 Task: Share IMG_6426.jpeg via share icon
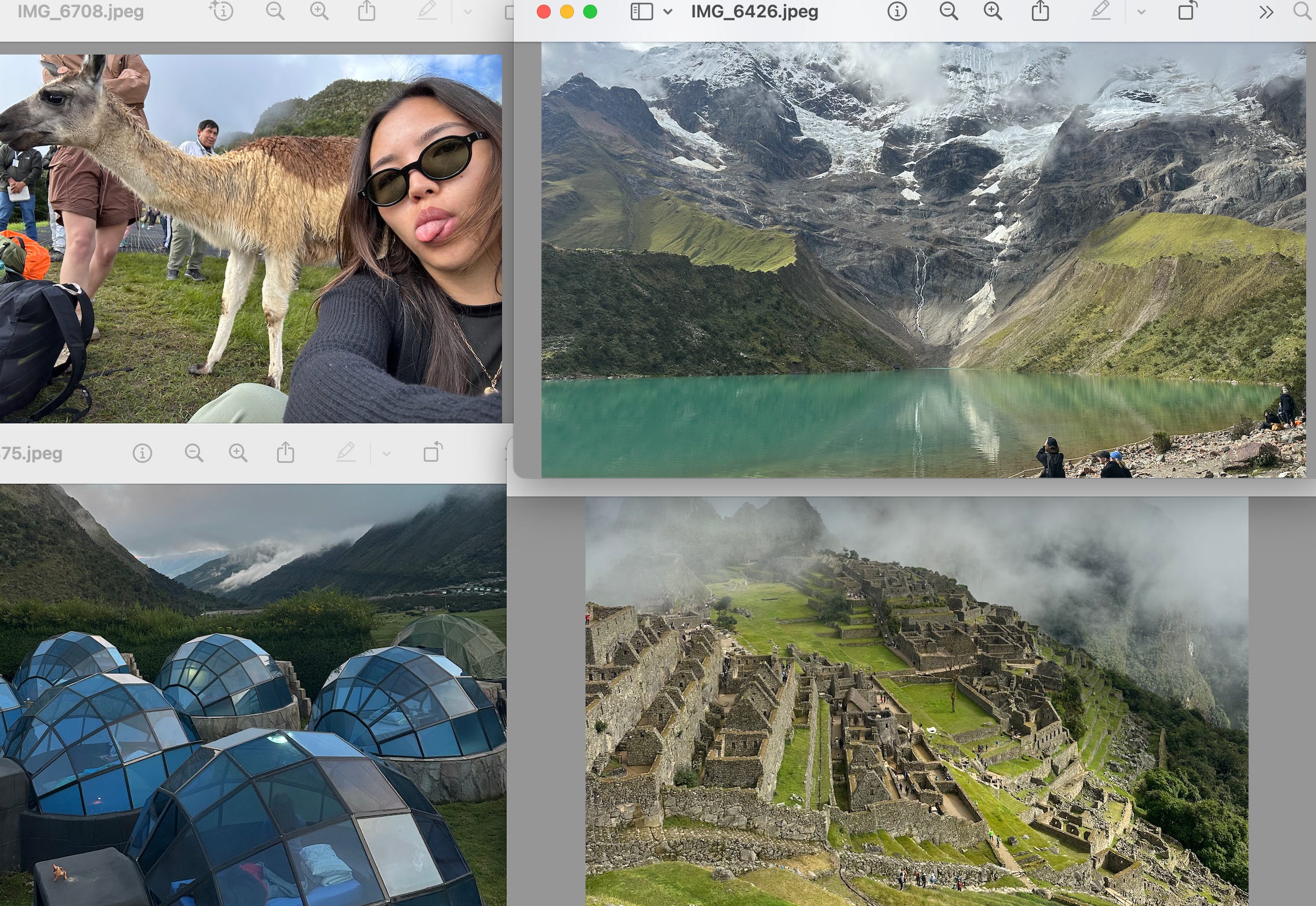pos(1040,12)
